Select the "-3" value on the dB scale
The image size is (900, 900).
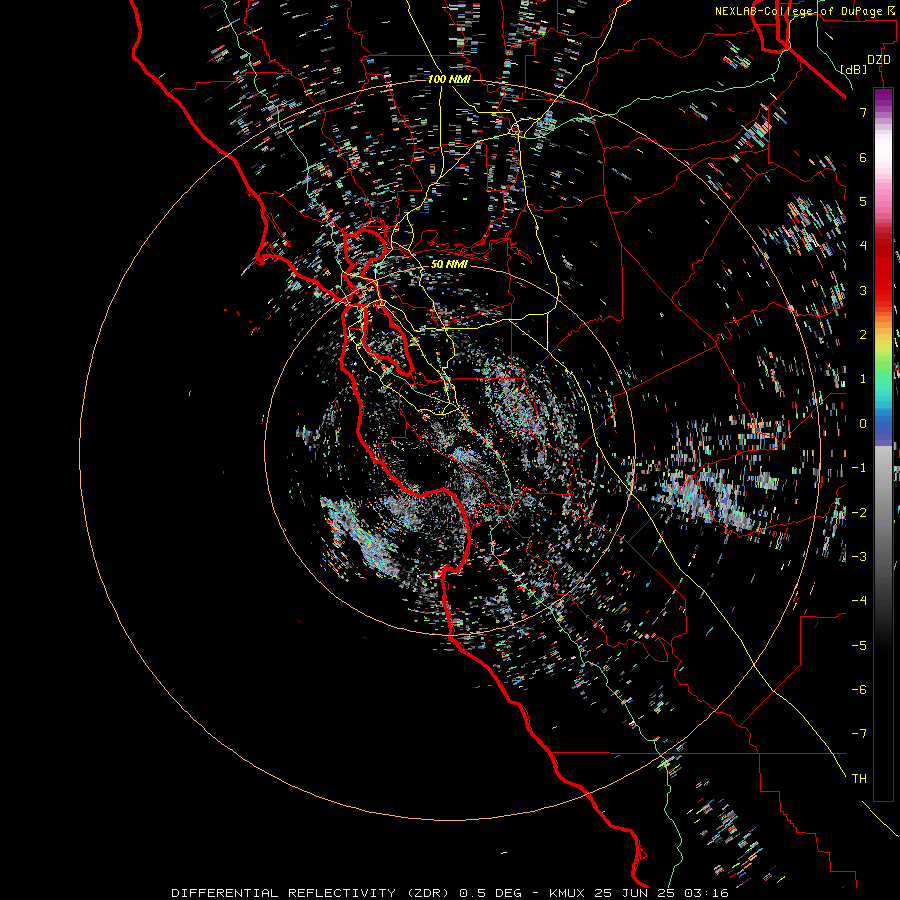[x=859, y=556]
